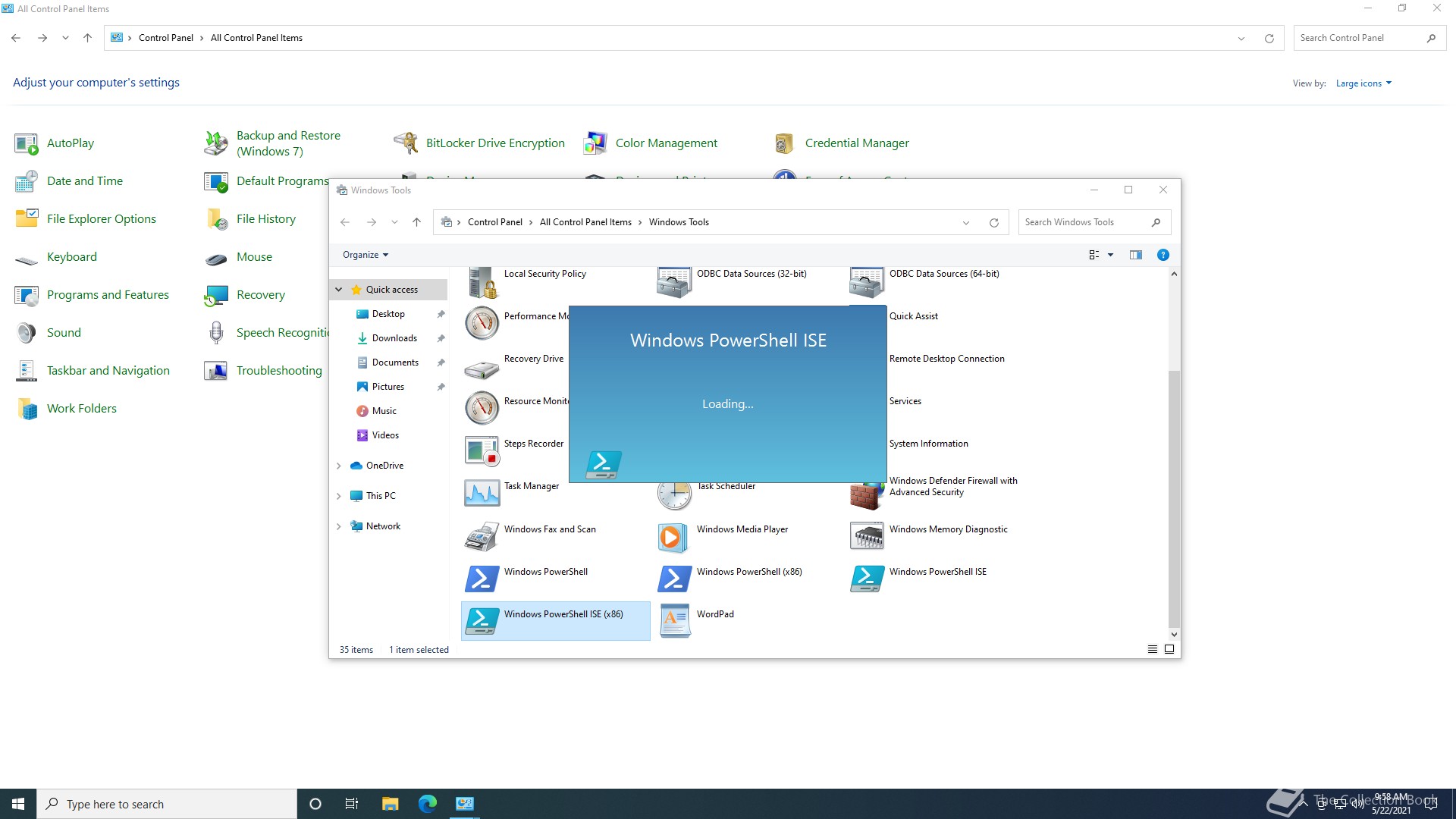This screenshot has height=819, width=1456.
Task: Select Videos in the navigation pane
Action: point(385,435)
